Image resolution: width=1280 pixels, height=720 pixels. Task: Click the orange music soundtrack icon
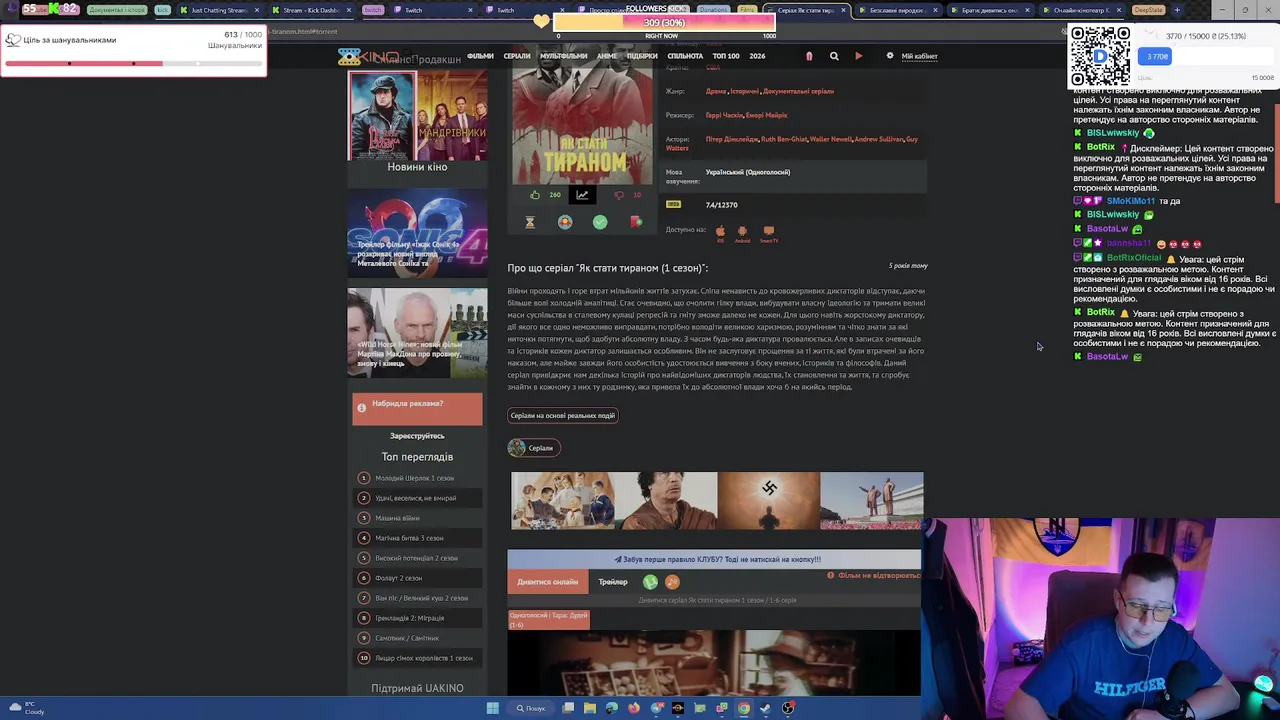point(672,582)
